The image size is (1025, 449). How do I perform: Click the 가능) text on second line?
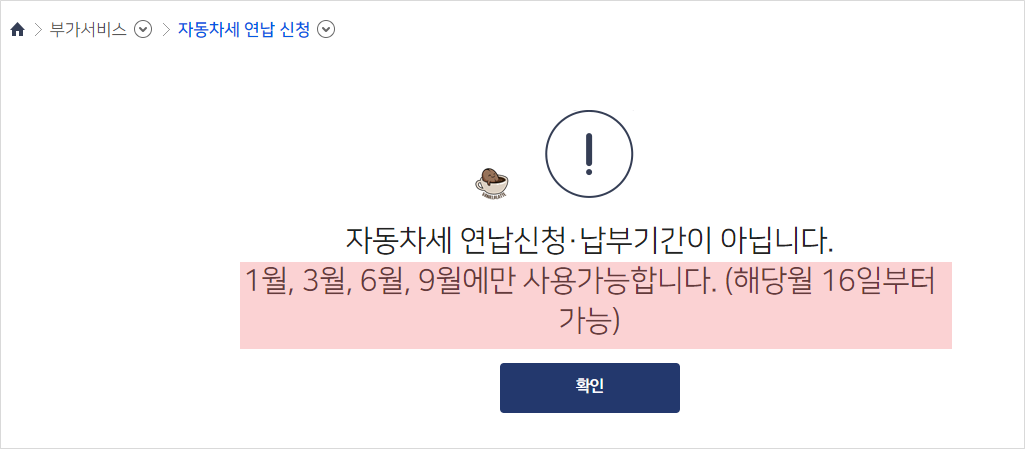[x=588, y=322]
